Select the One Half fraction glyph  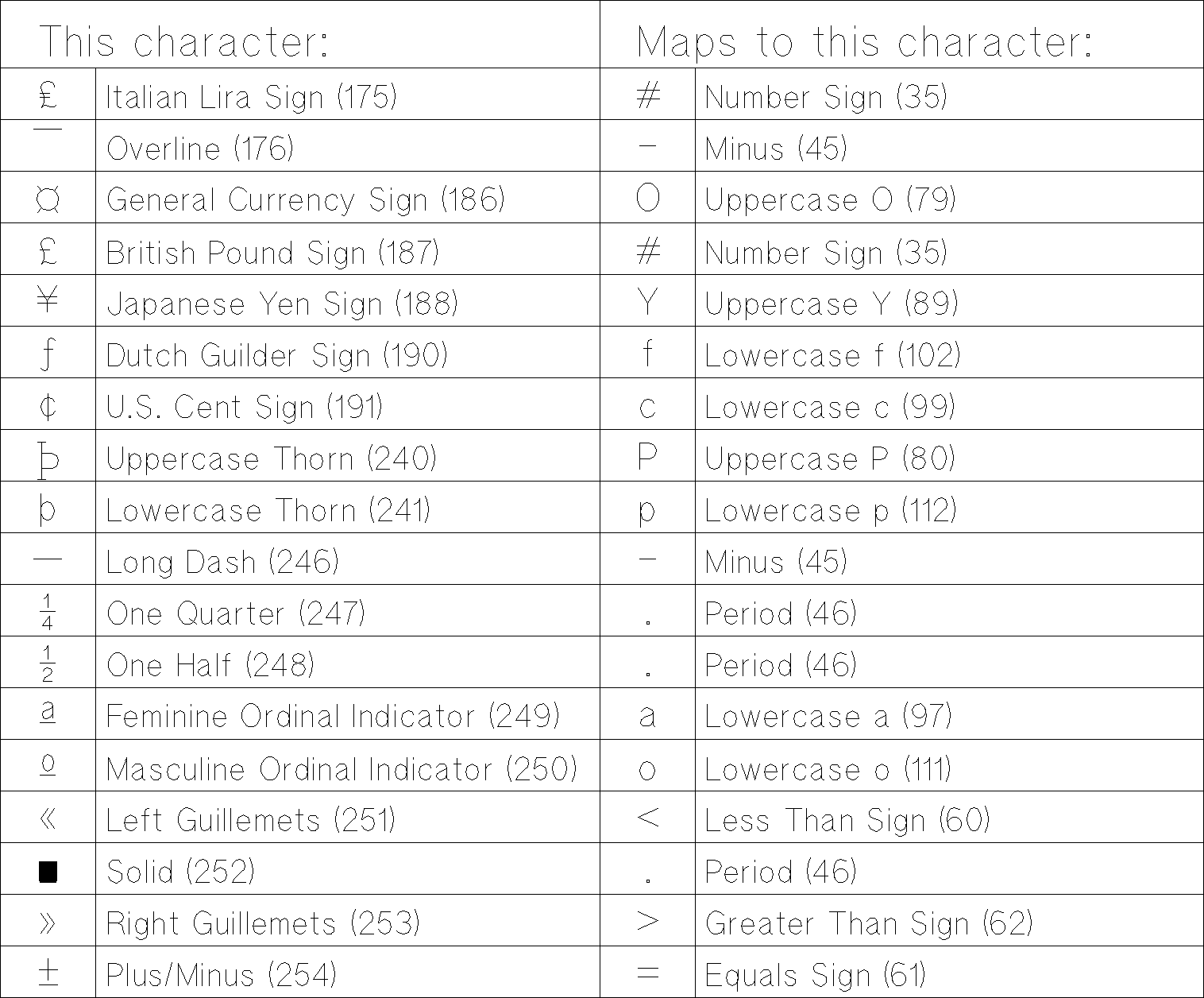click(48, 663)
